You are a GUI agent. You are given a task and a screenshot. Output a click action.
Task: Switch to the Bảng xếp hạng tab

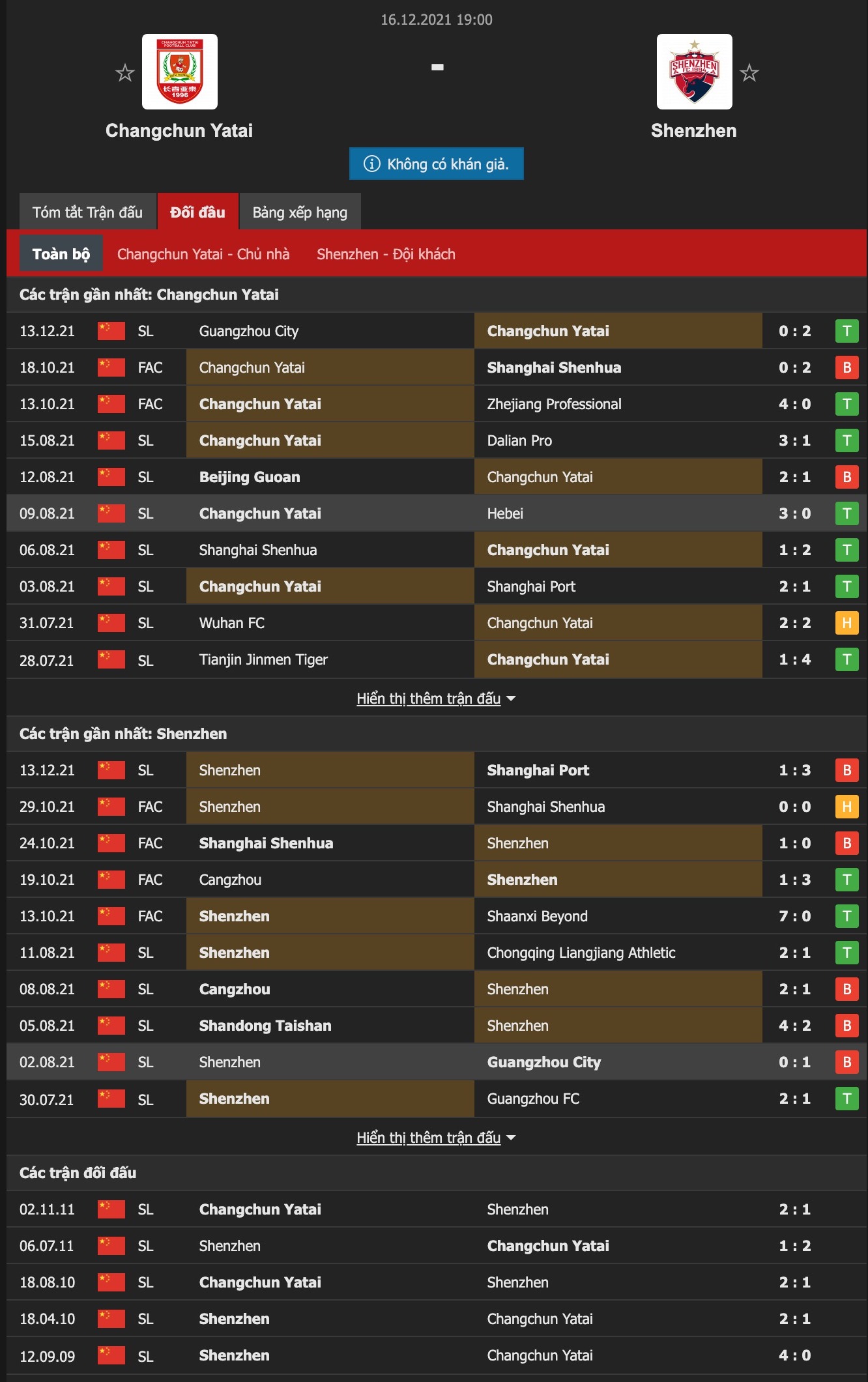(300, 212)
